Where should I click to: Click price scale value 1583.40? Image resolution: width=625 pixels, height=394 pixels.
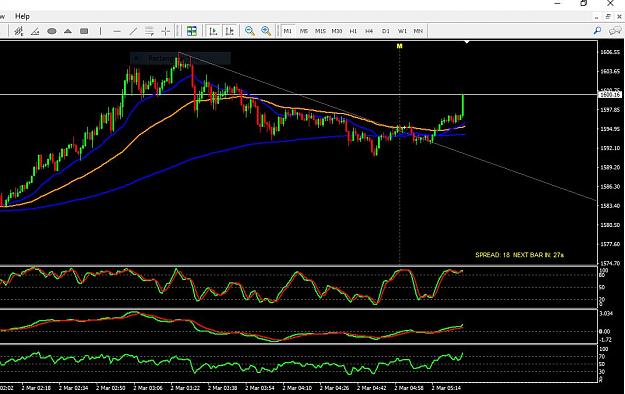(x=610, y=206)
